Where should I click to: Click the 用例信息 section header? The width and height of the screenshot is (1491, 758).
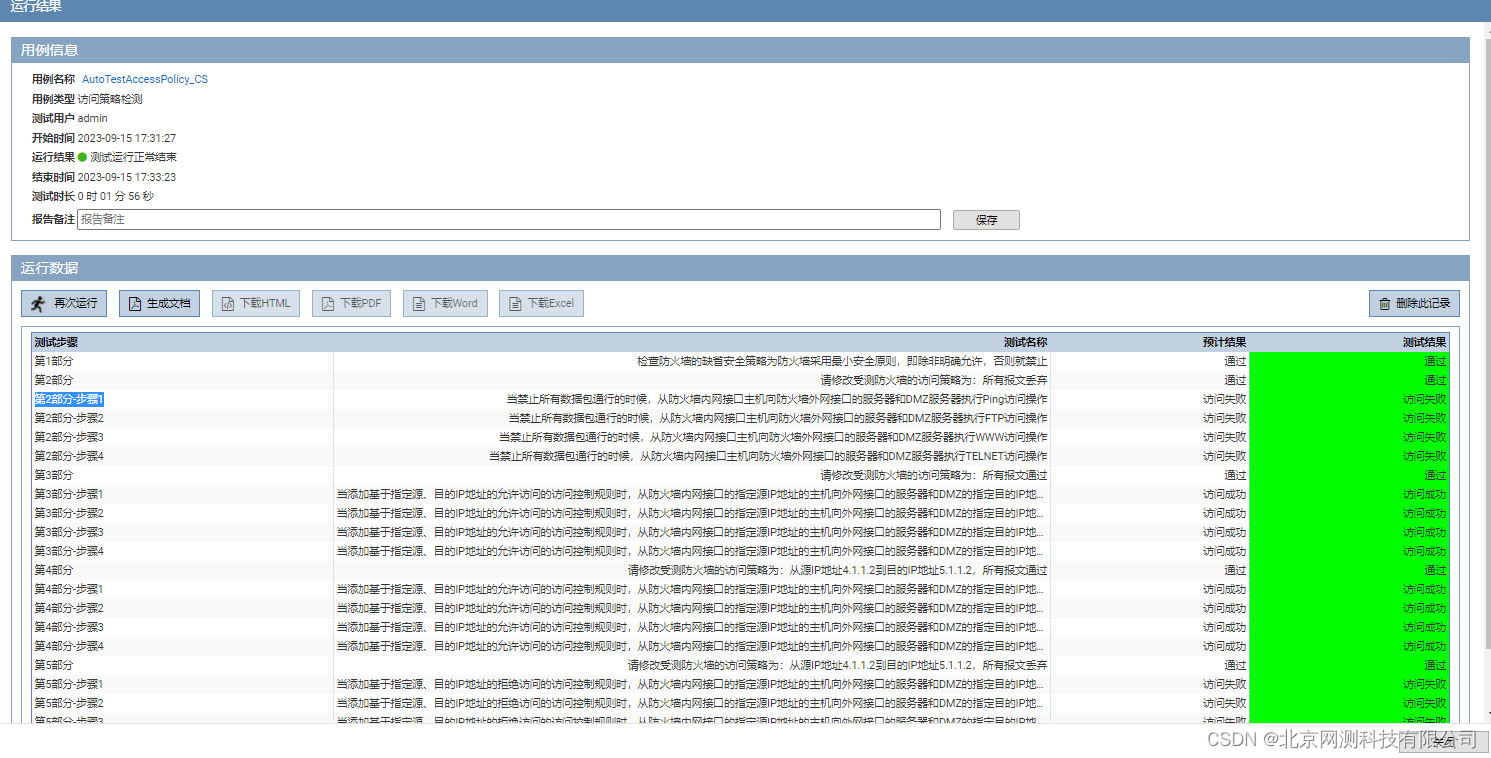[740, 50]
